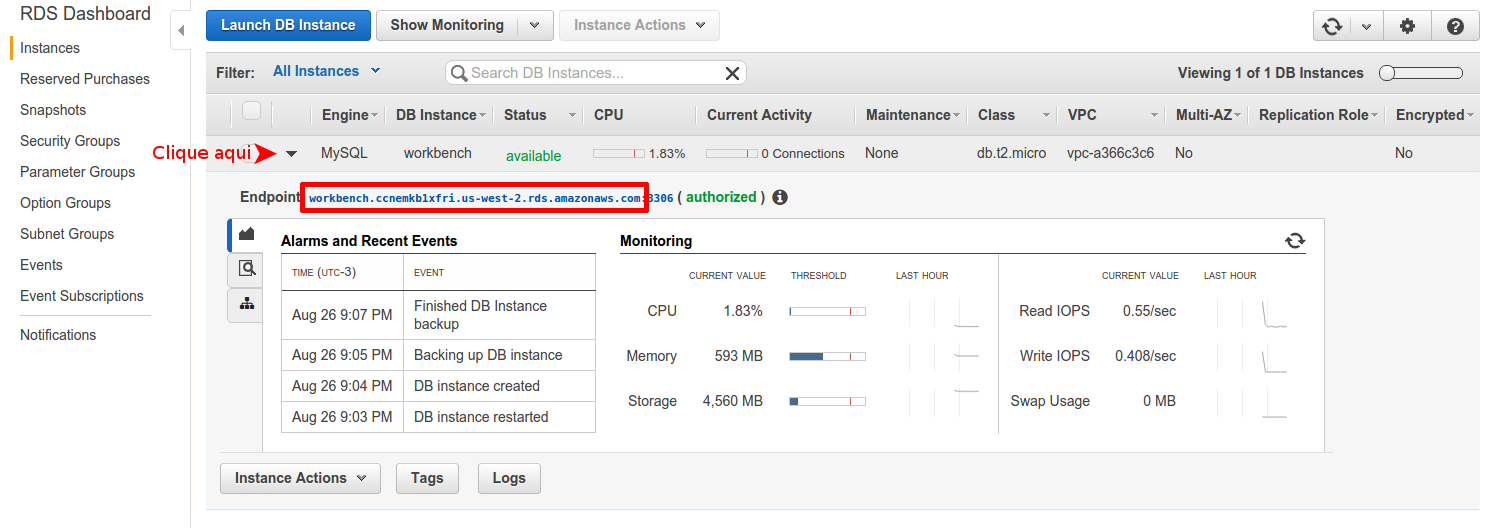Open the refresh interval dropdown arrow
The height and width of the screenshot is (528, 1487).
click(x=1366, y=26)
